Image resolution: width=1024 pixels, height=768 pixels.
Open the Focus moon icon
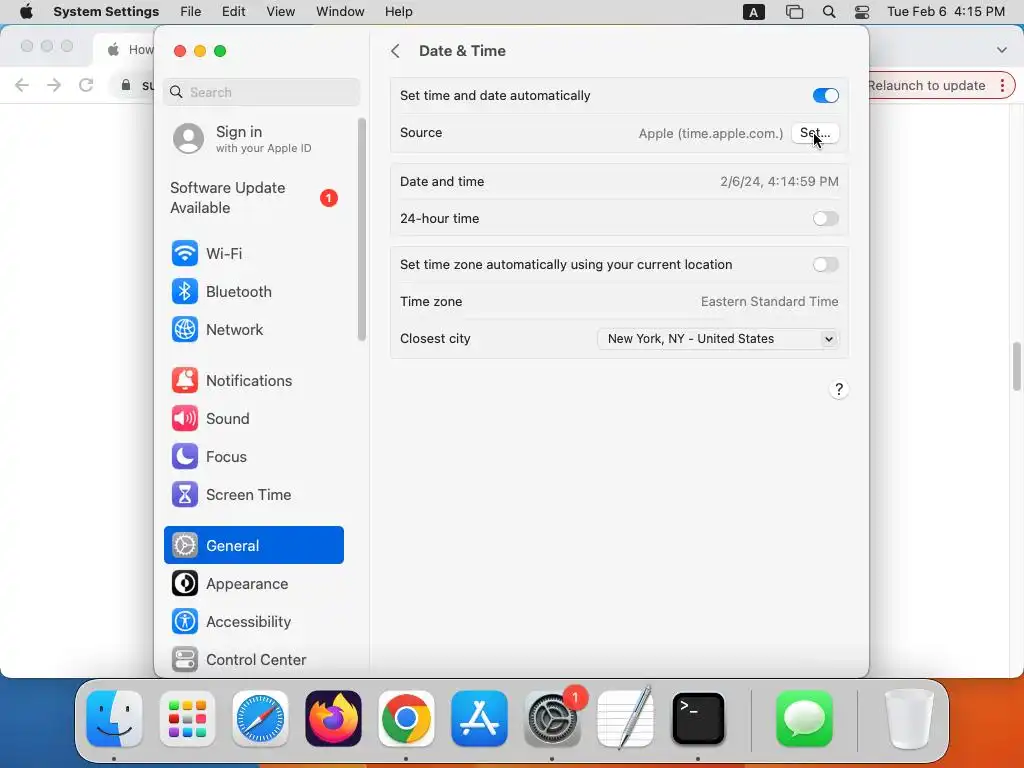(x=185, y=456)
